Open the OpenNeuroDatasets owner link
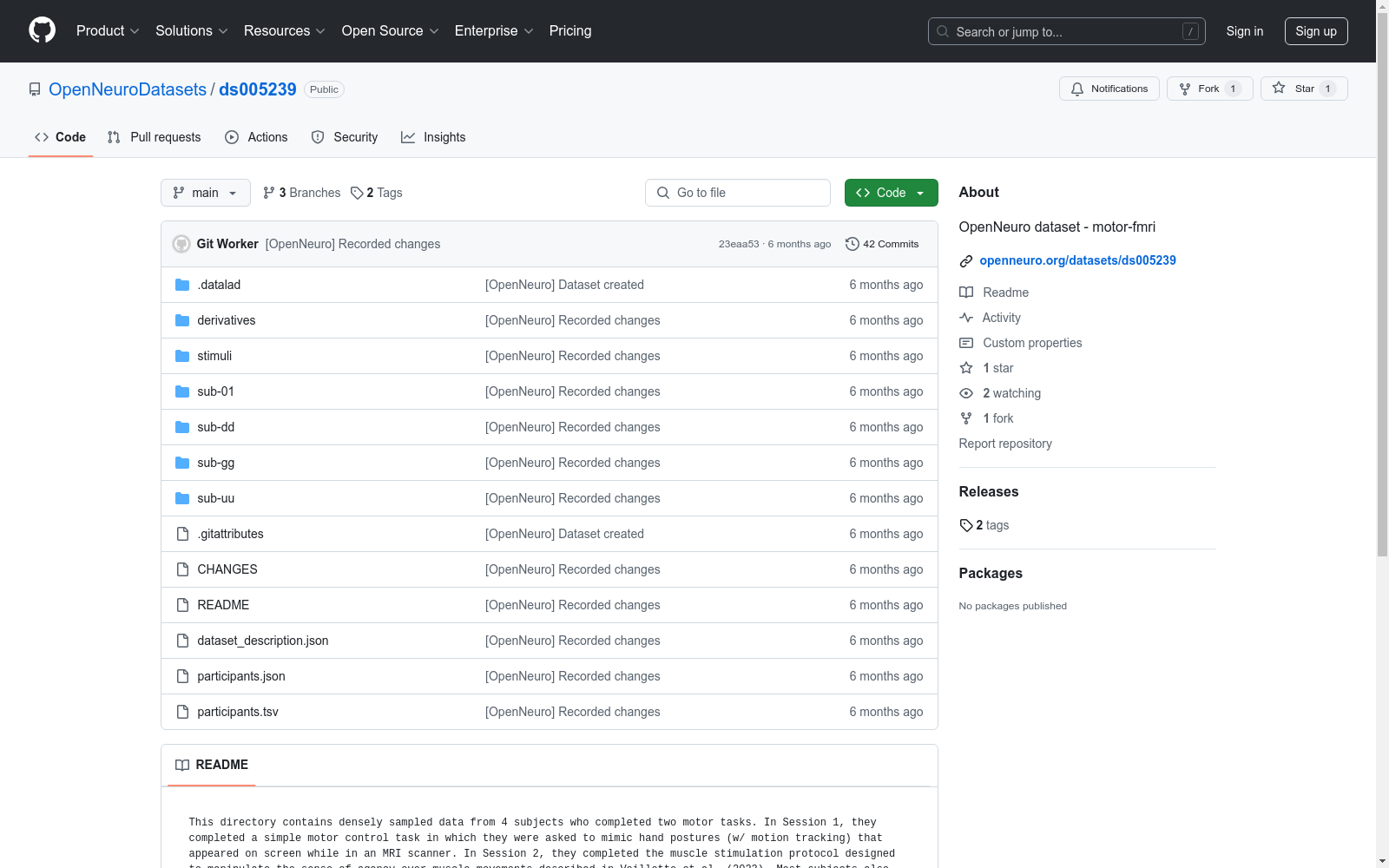The width and height of the screenshot is (1389, 868). click(128, 89)
